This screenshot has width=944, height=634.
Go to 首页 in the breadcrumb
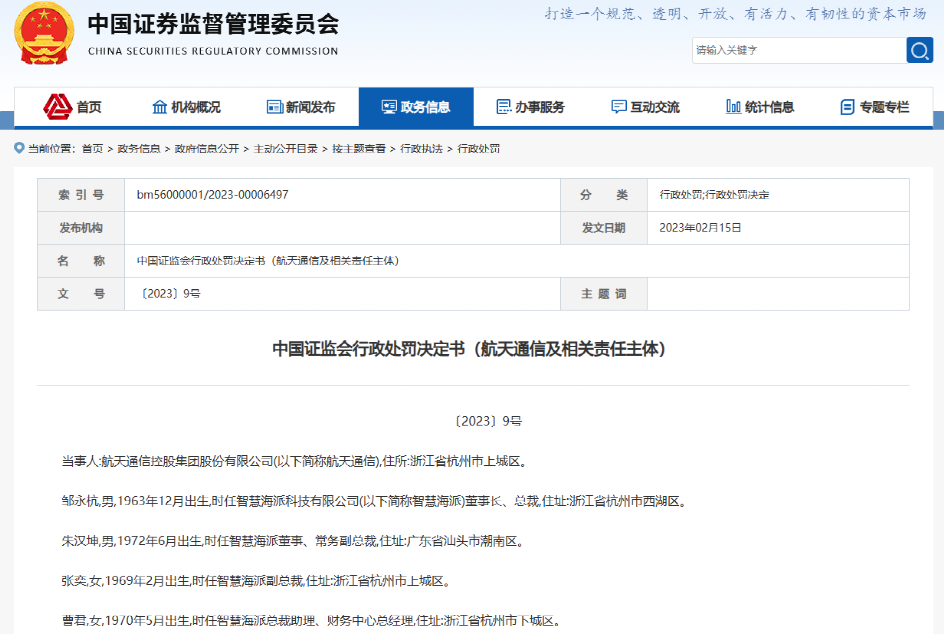pyautogui.click(x=92, y=149)
